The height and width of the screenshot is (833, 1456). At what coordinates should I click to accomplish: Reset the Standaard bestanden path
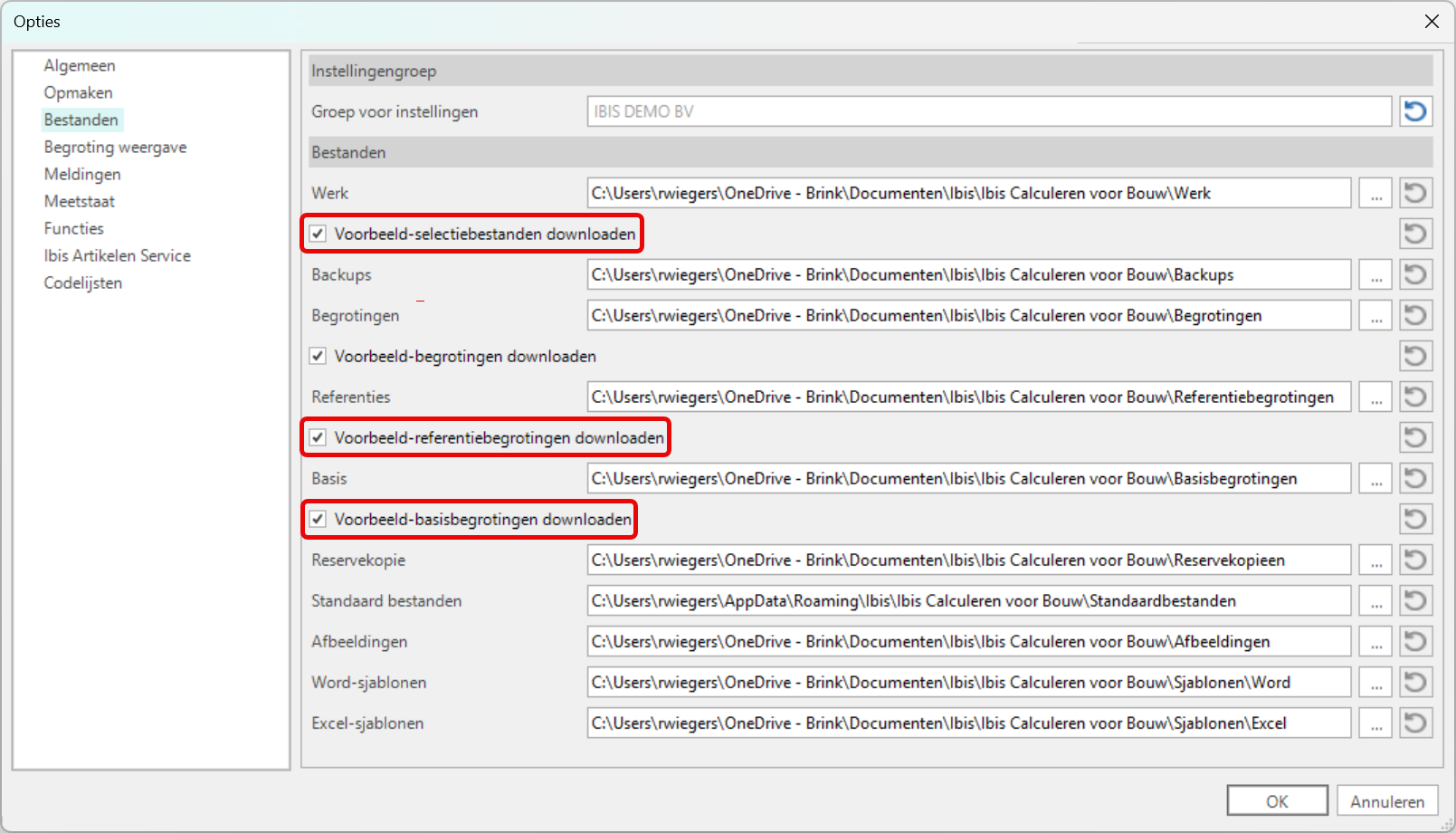click(1415, 600)
